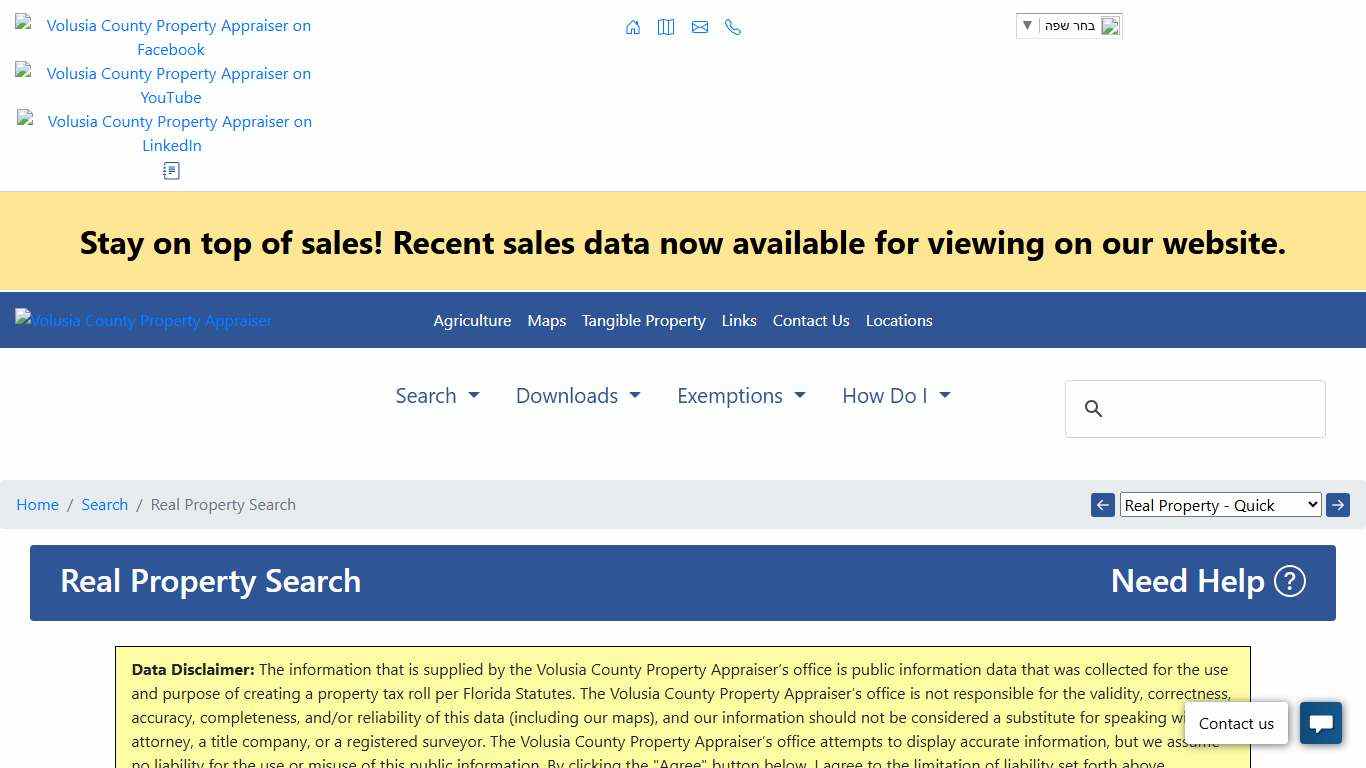This screenshot has width=1366, height=768.
Task: Expand the Exemptions dropdown
Action: tap(741, 396)
